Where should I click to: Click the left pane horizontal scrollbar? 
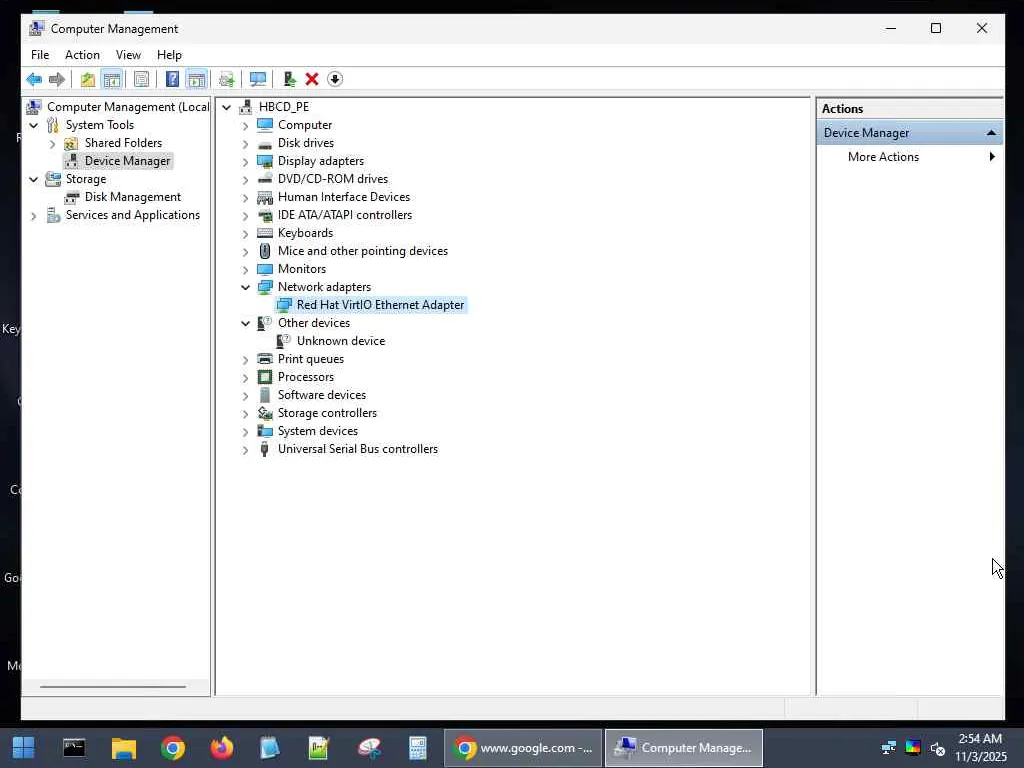click(112, 687)
